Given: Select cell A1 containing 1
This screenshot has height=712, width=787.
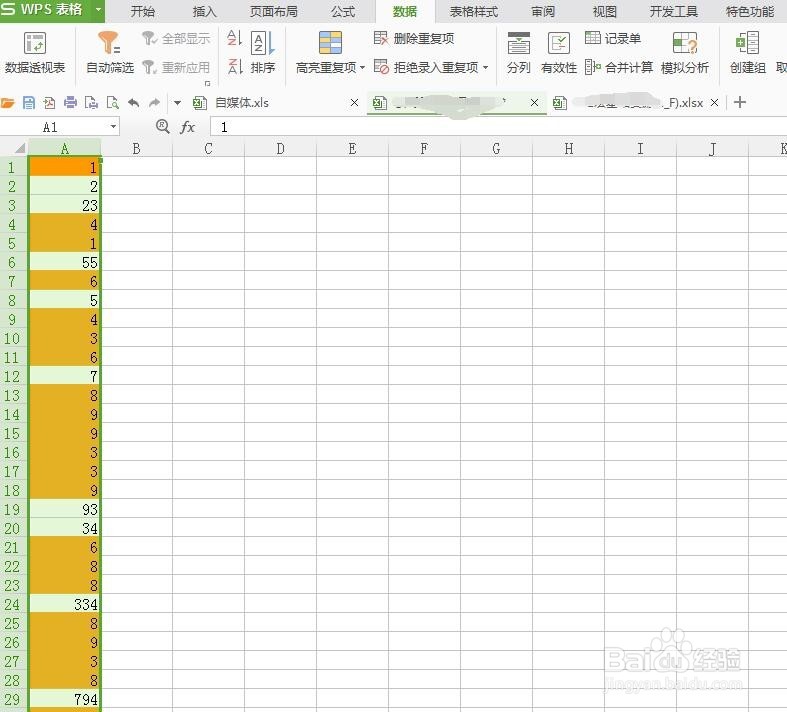Looking at the screenshot, I should tap(65, 167).
